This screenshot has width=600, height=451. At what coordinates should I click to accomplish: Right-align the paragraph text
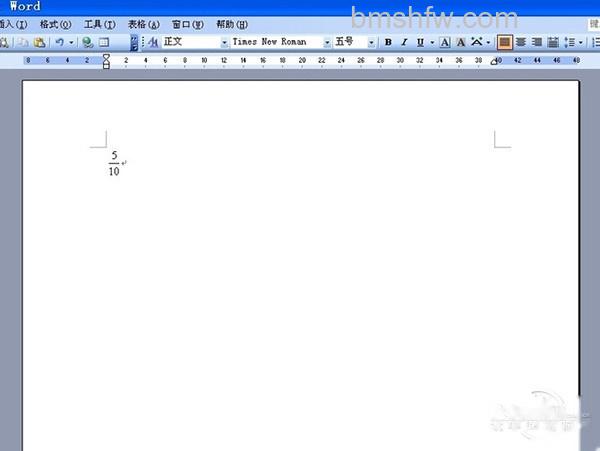pyautogui.click(x=537, y=42)
